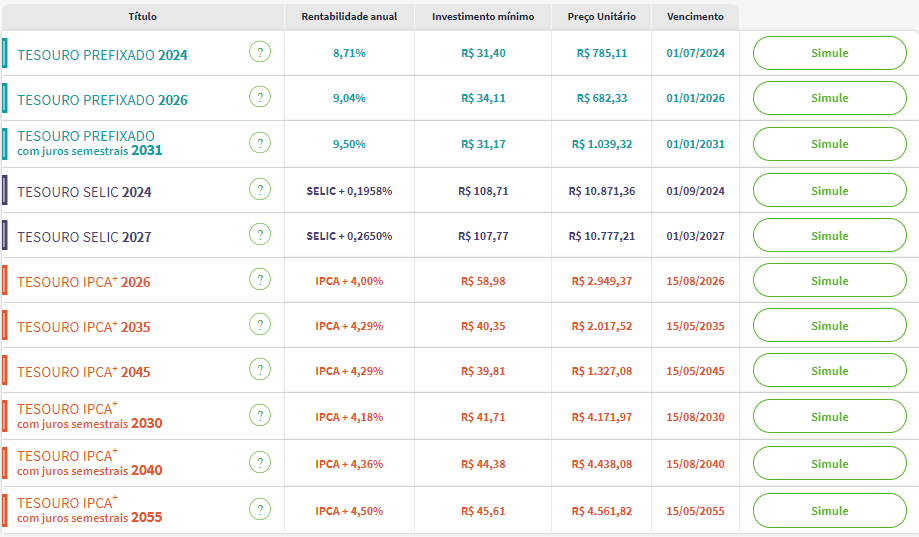Screen dimensions: 919x537
Task: Click help icon beside Tesouro IPCA+ 2026
Action: click(x=260, y=281)
